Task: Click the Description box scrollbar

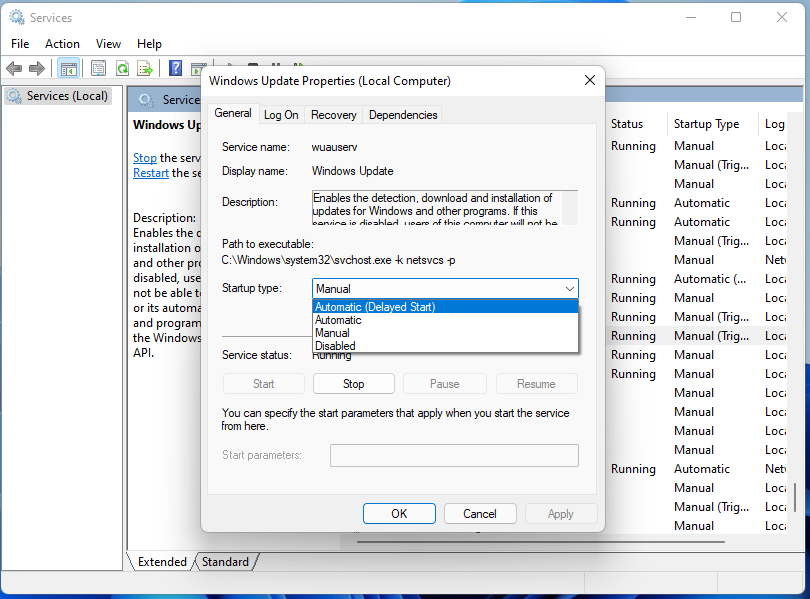Action: [x=570, y=207]
